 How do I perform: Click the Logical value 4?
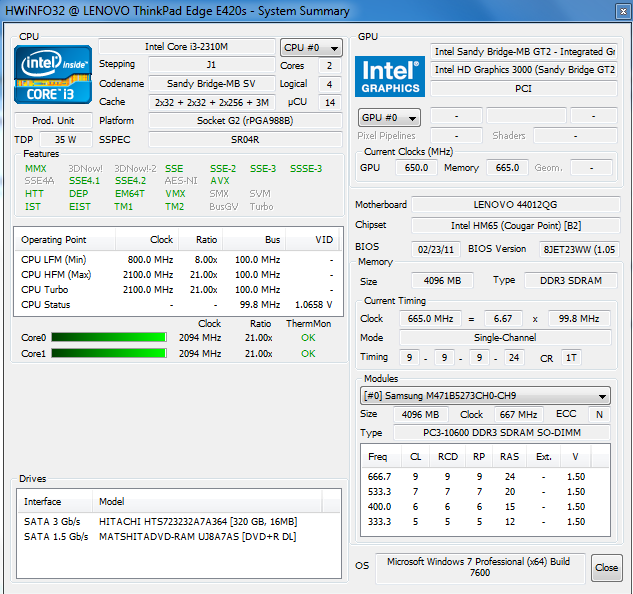(x=330, y=84)
